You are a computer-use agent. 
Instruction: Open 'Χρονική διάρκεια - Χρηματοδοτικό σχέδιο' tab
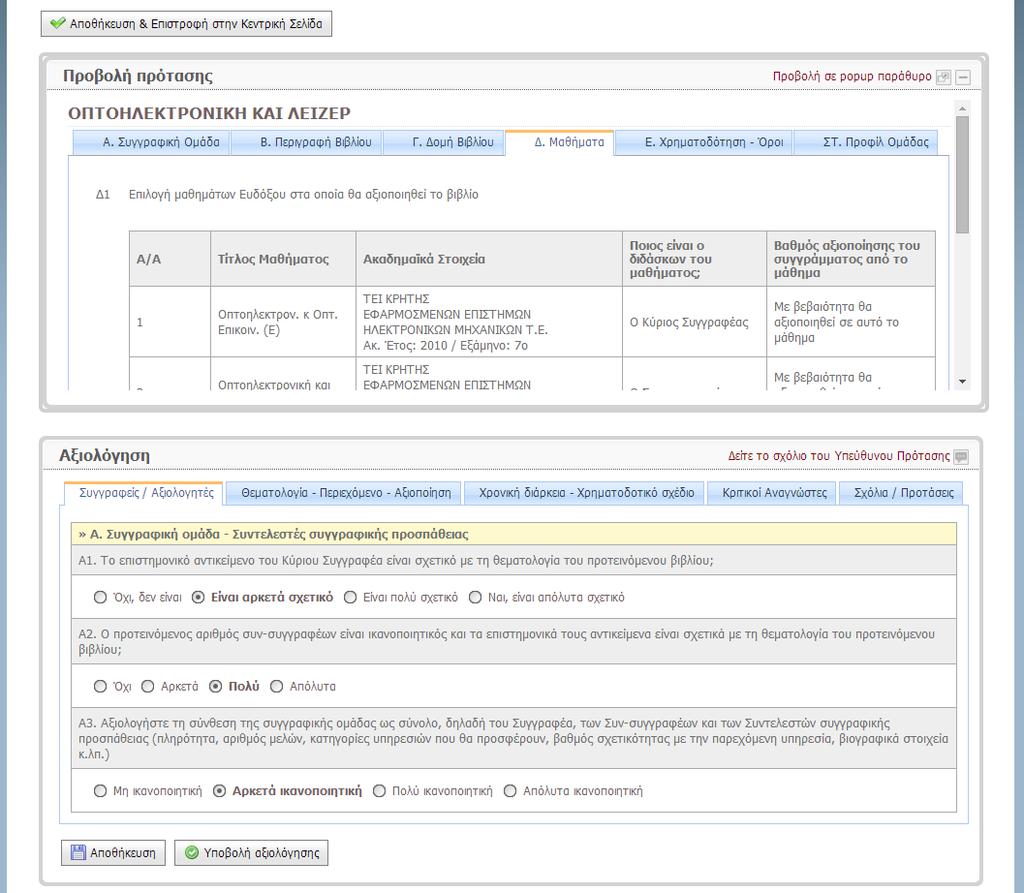584,493
